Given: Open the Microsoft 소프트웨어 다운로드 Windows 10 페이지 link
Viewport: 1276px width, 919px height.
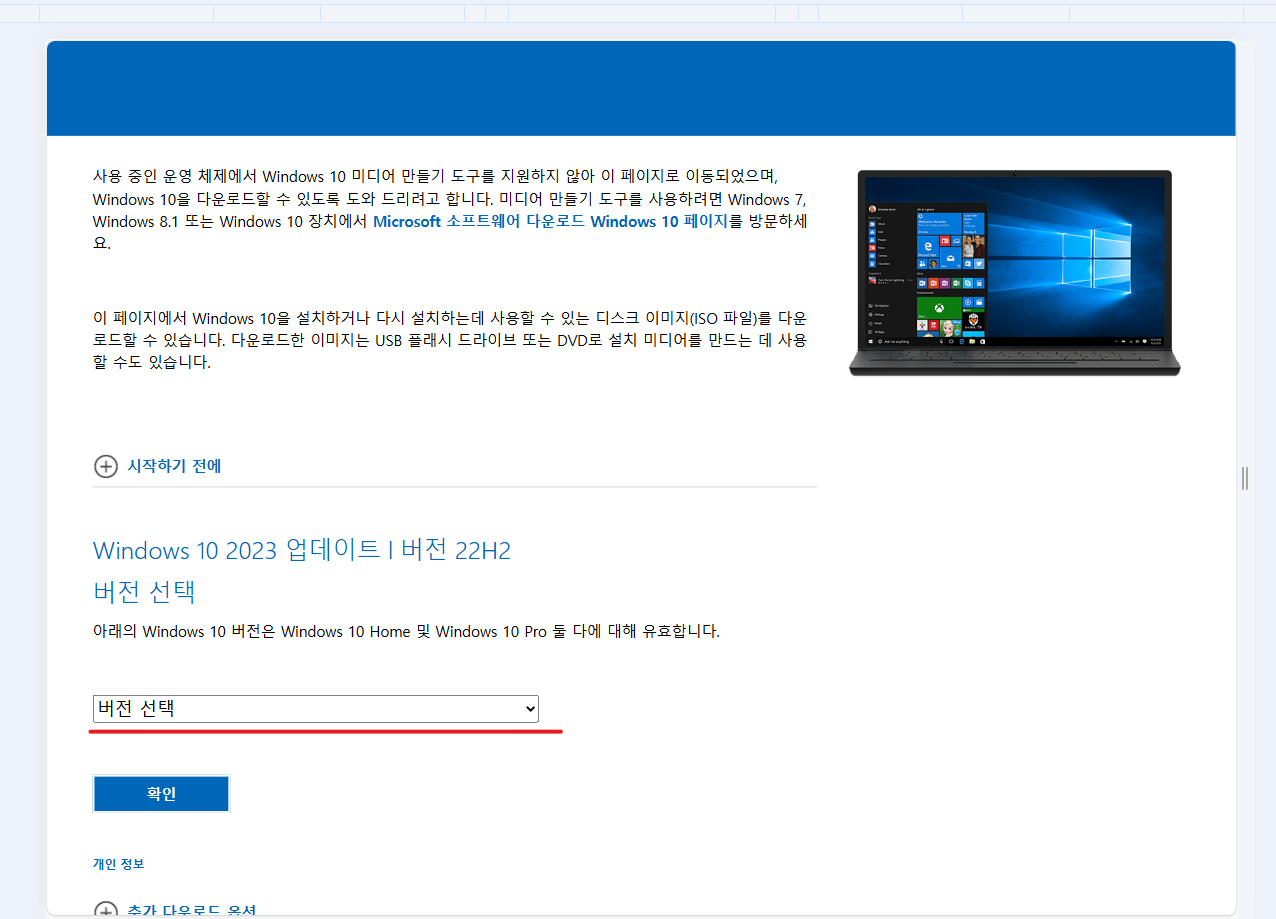Looking at the screenshot, I should pyautogui.click(x=551, y=222).
